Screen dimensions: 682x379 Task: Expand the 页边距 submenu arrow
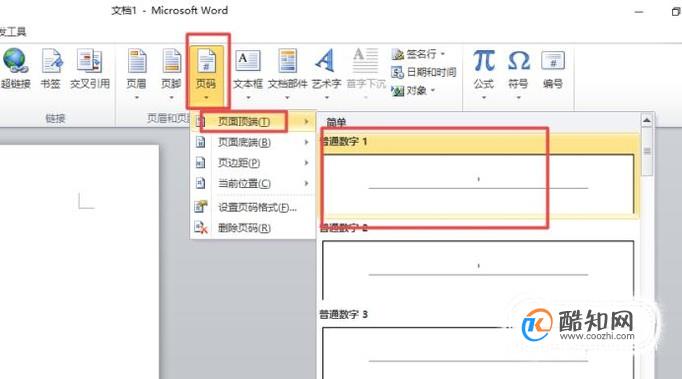click(306, 163)
